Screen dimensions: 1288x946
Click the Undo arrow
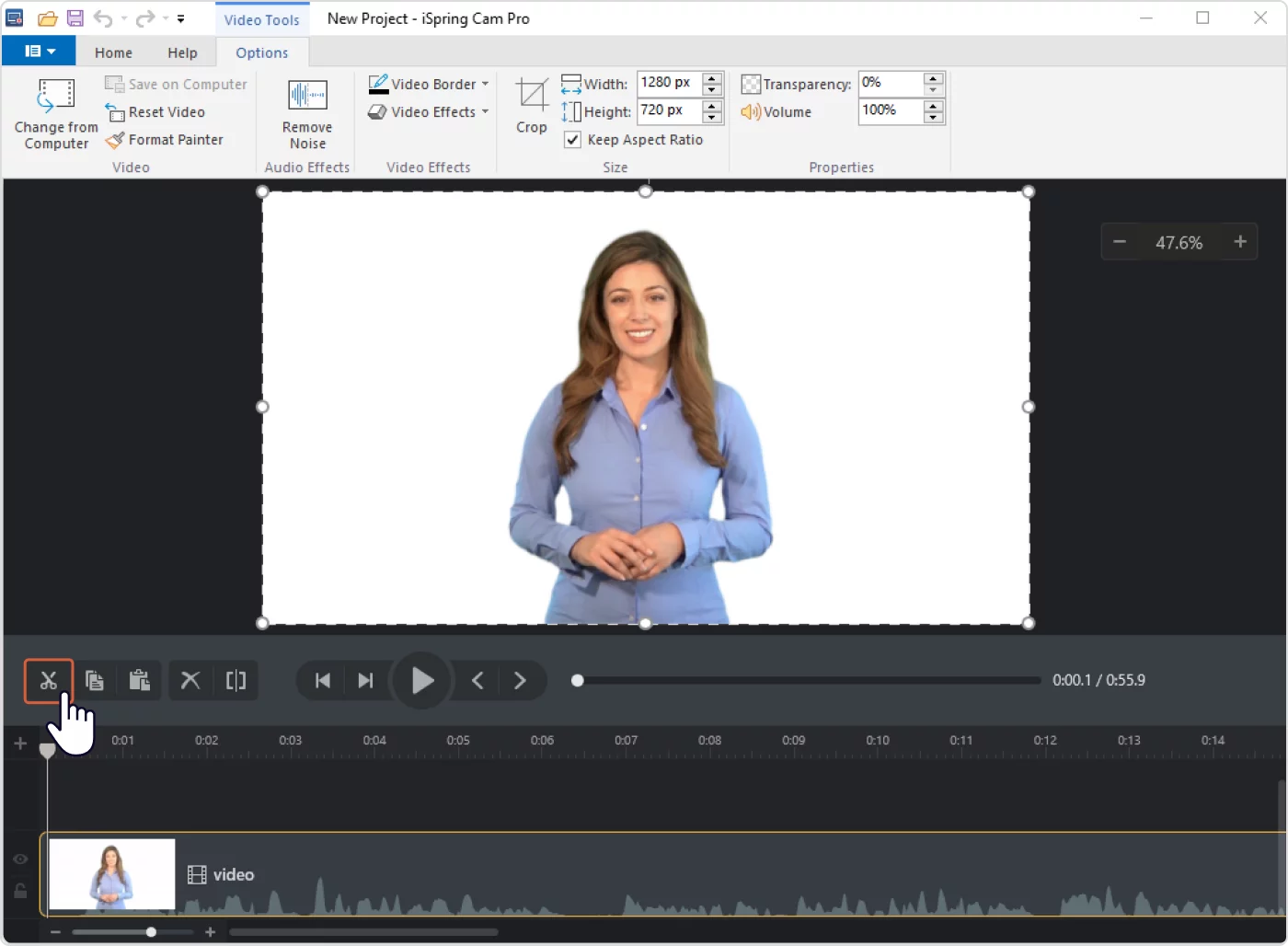[x=103, y=18]
